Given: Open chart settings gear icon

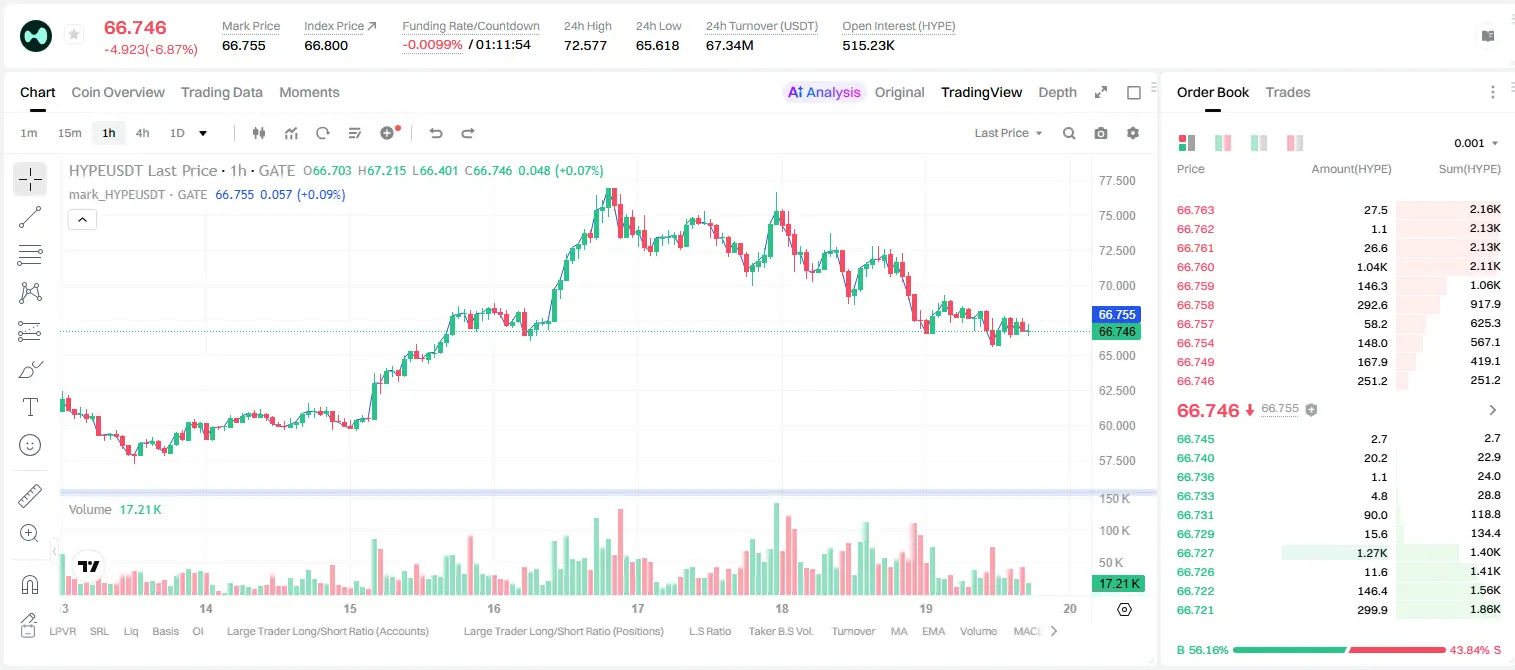Looking at the screenshot, I should [1133, 133].
